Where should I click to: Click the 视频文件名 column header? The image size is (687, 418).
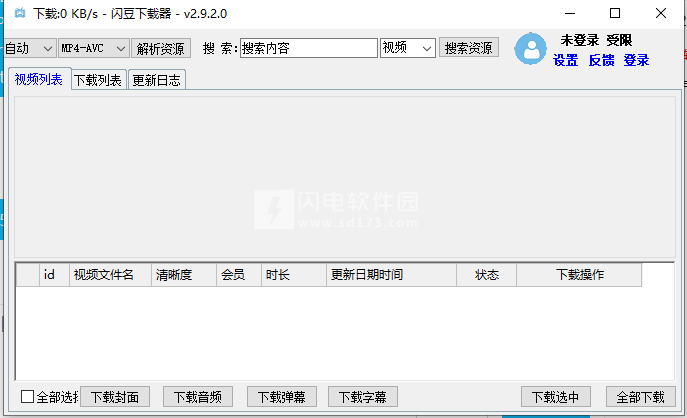[x=110, y=275]
